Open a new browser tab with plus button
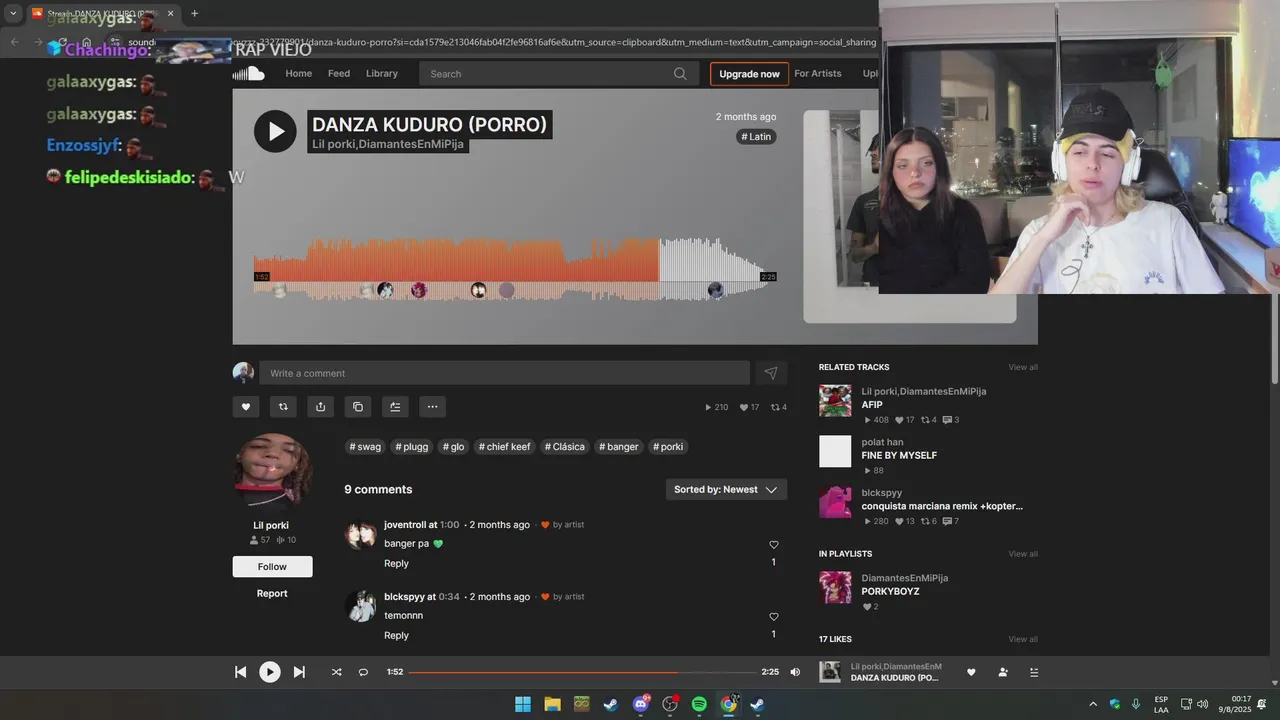This screenshot has height=720, width=1280. point(194,13)
